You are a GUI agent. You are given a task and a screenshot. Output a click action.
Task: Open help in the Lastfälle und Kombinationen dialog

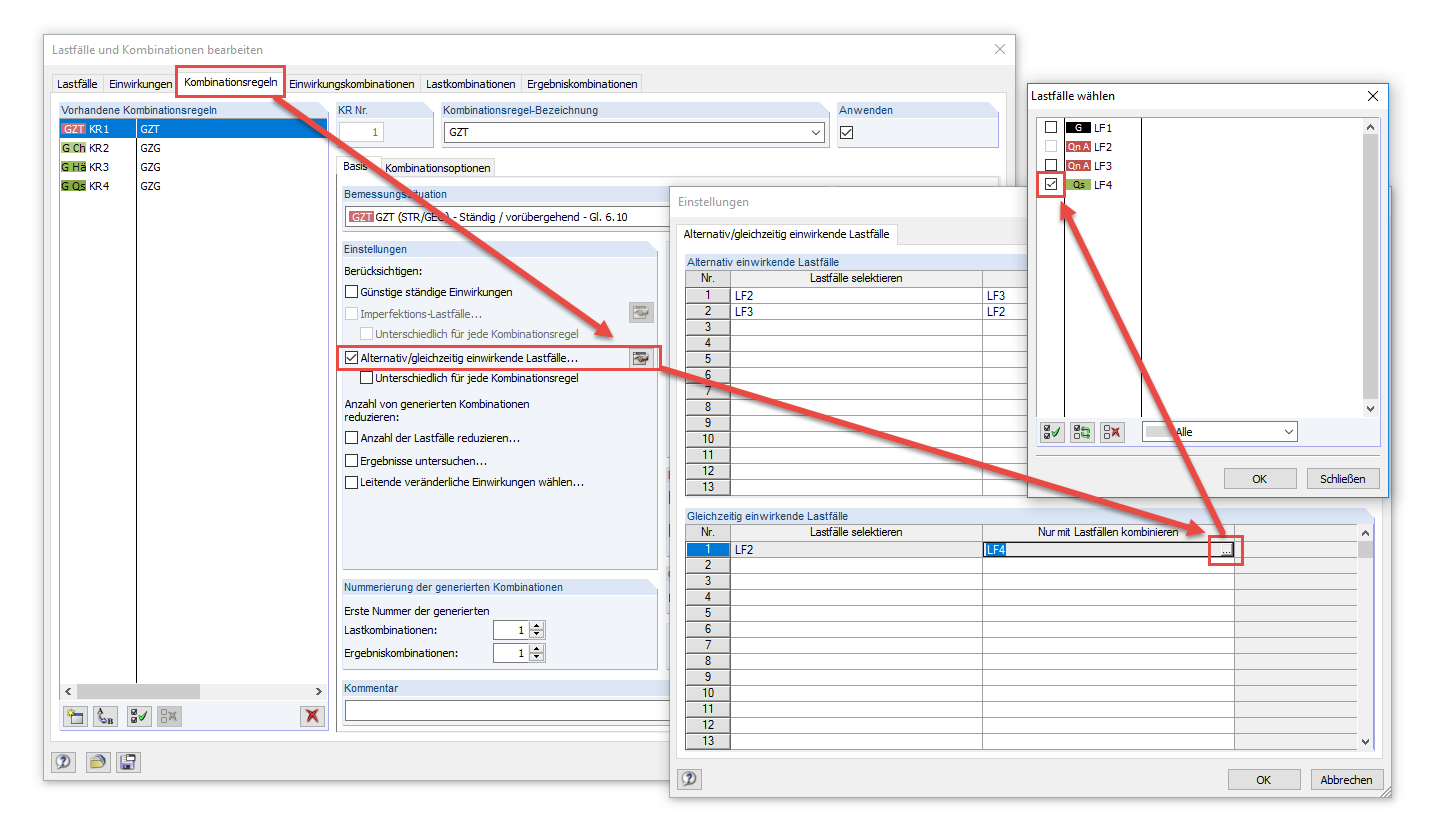(x=64, y=762)
